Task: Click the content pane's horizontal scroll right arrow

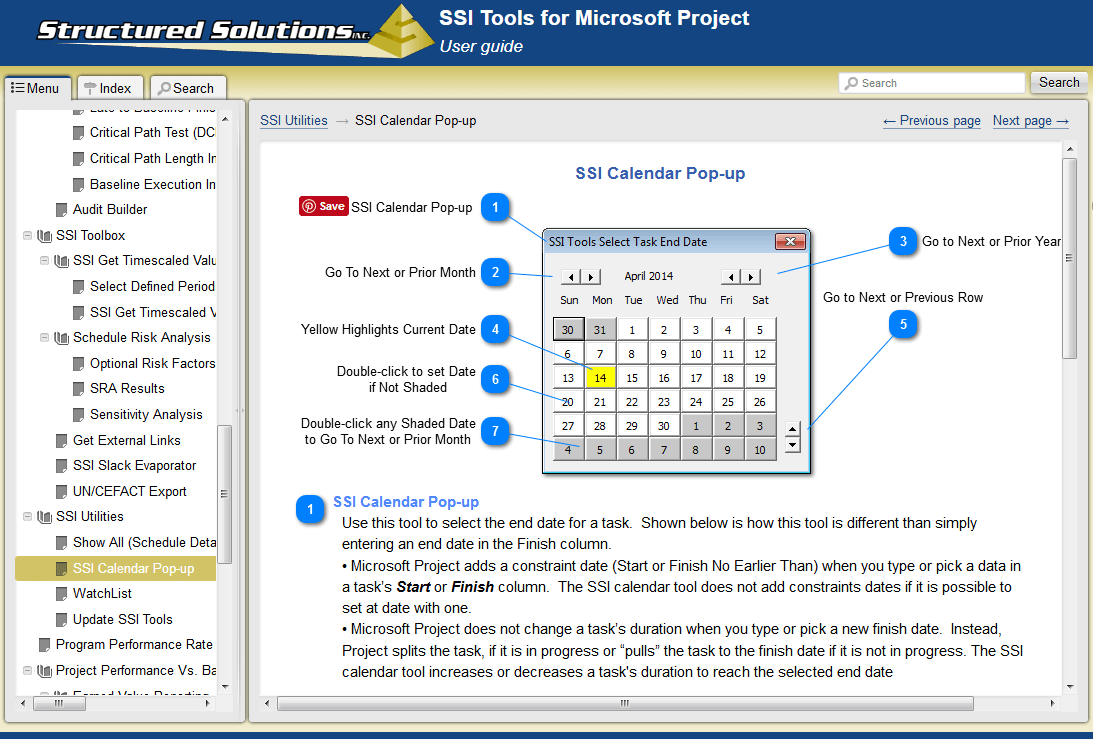Action: pyautogui.click(x=1053, y=703)
